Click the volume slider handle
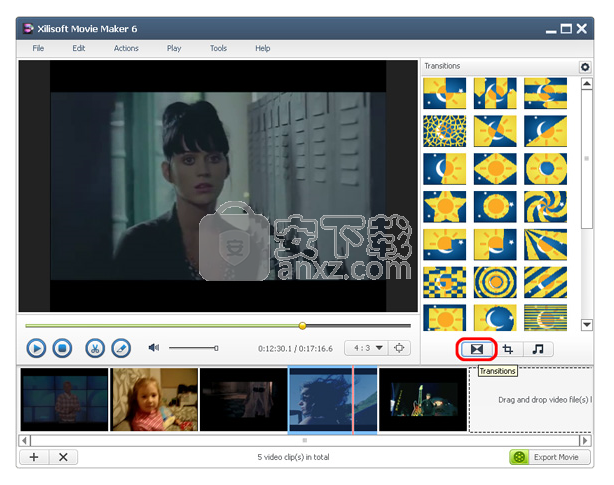This screenshot has height=485, width=614. pyautogui.click(x=216, y=348)
